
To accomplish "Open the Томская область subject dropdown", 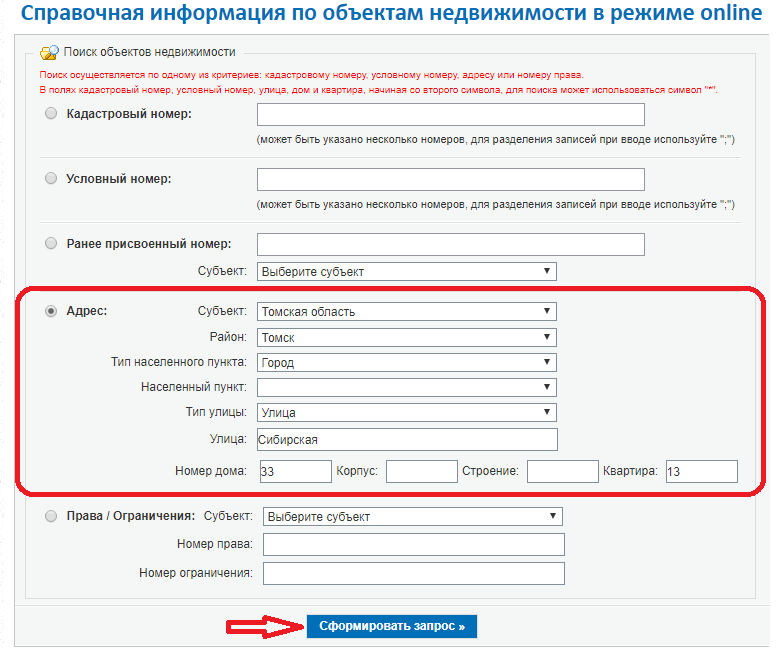I will [x=406, y=312].
